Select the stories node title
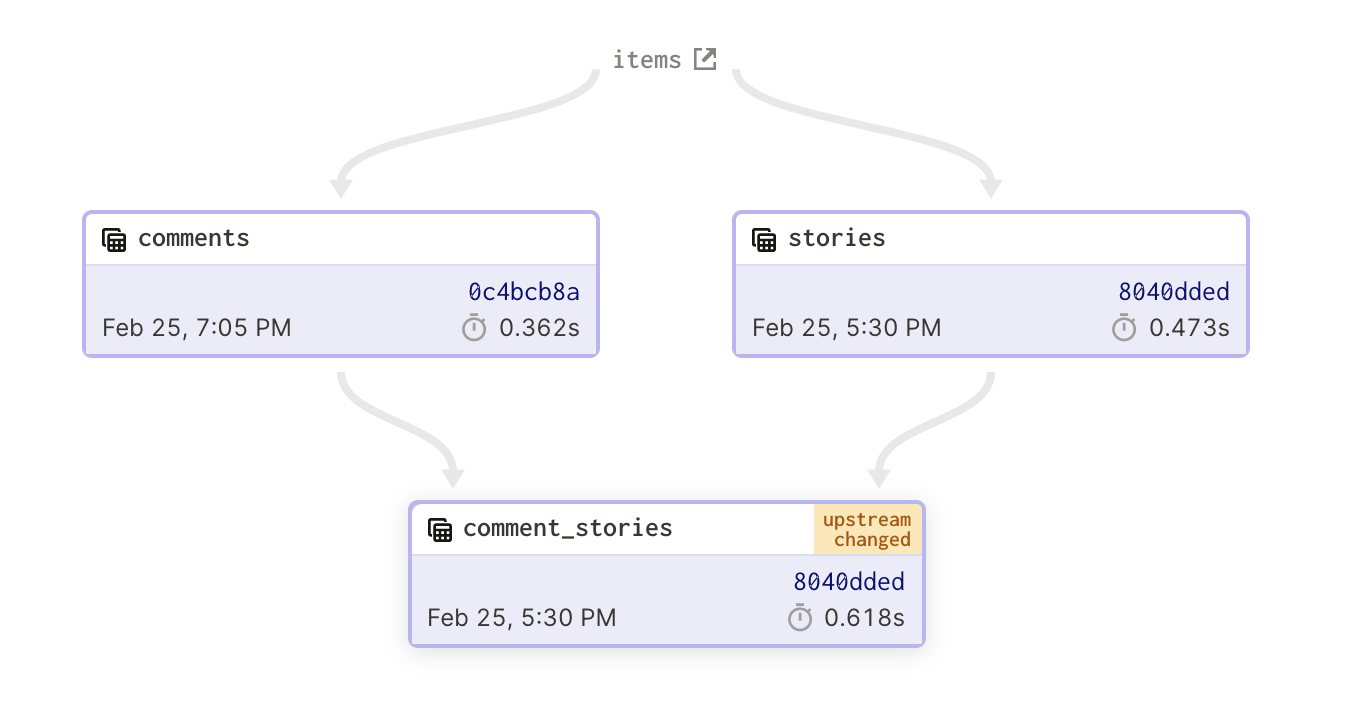1362x704 pixels. tap(837, 238)
